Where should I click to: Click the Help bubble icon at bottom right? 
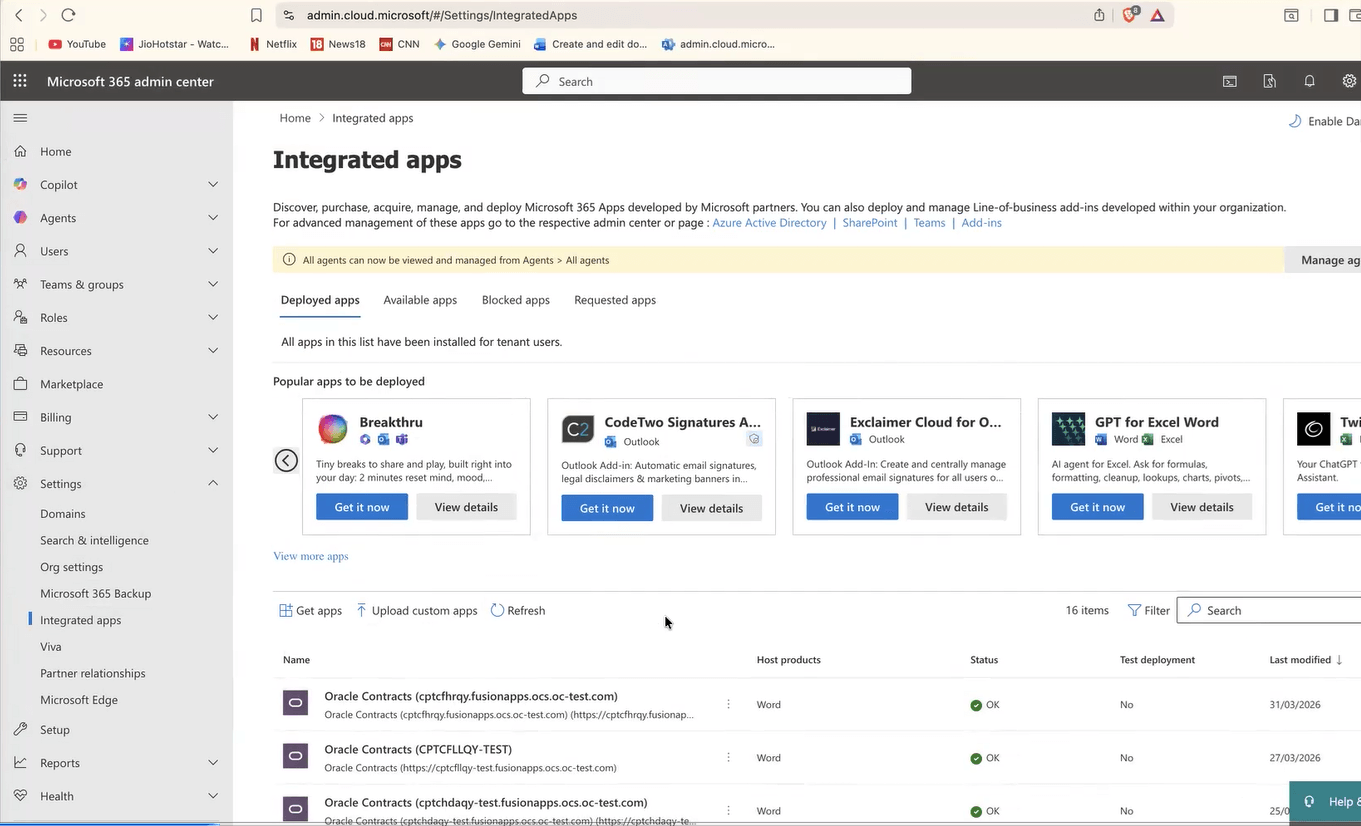click(x=1309, y=801)
